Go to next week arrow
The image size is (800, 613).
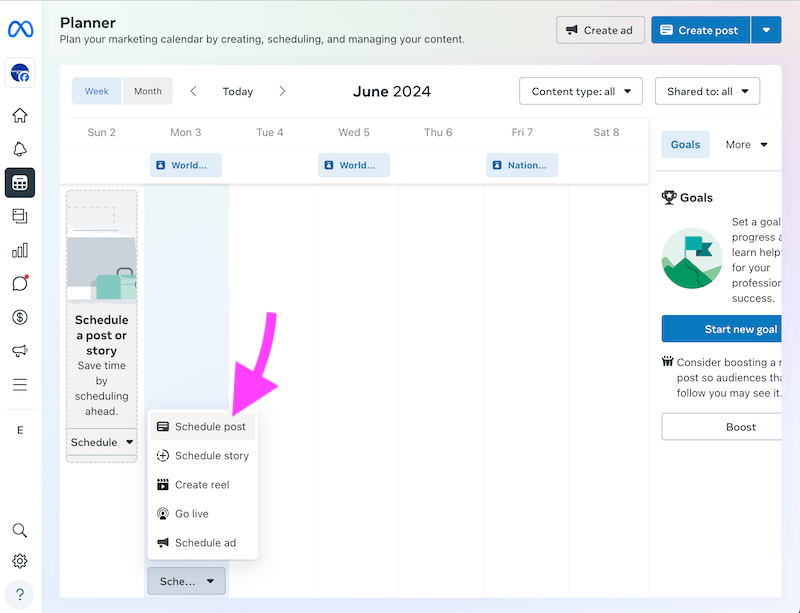pyautogui.click(x=282, y=91)
